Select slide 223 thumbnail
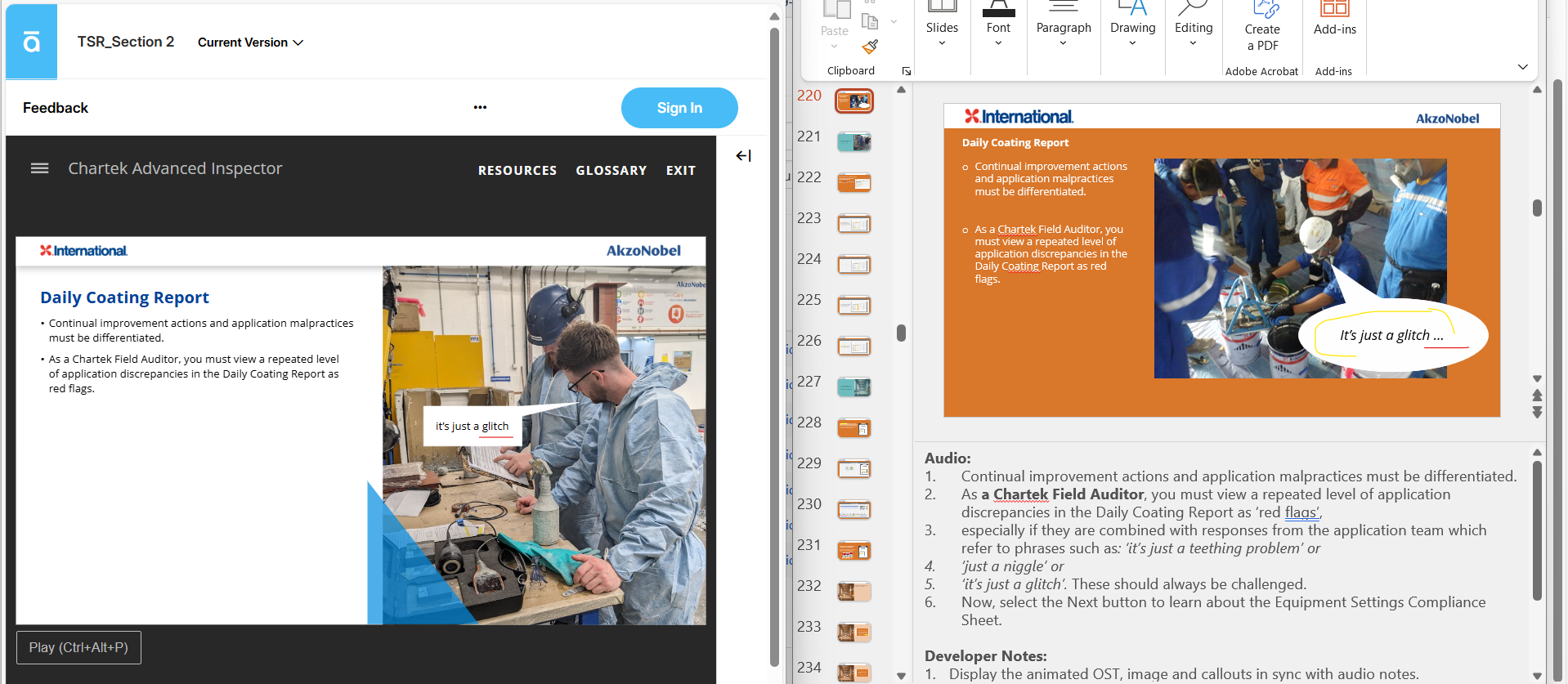This screenshot has height=684, width=1568. pos(853,224)
